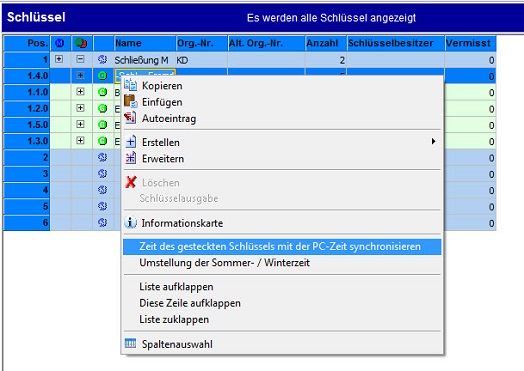Click the blue gear icon in row 2
Screen dimensions: 524x371
tap(103, 157)
